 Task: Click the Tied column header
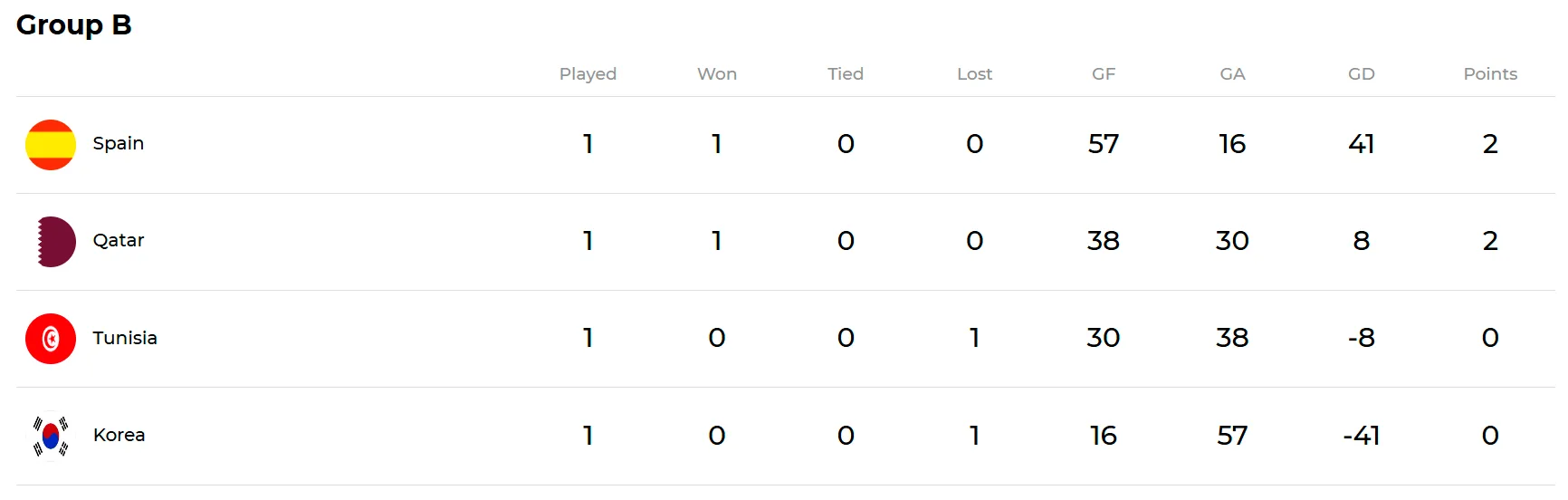[x=845, y=73]
